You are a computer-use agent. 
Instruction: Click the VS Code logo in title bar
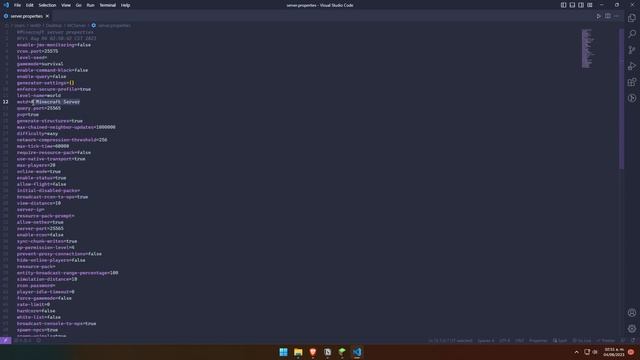6,5
